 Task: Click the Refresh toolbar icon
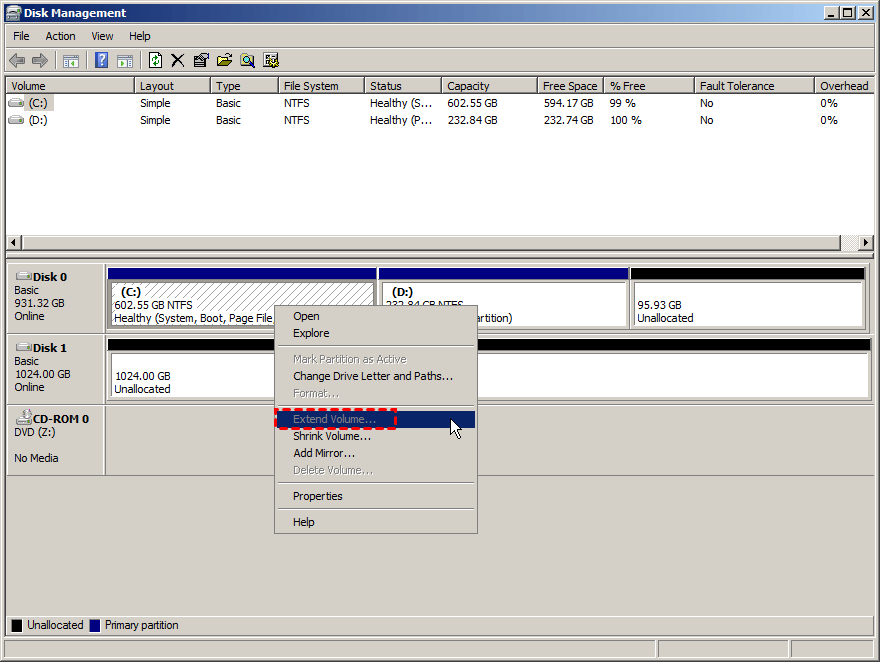tap(155, 61)
